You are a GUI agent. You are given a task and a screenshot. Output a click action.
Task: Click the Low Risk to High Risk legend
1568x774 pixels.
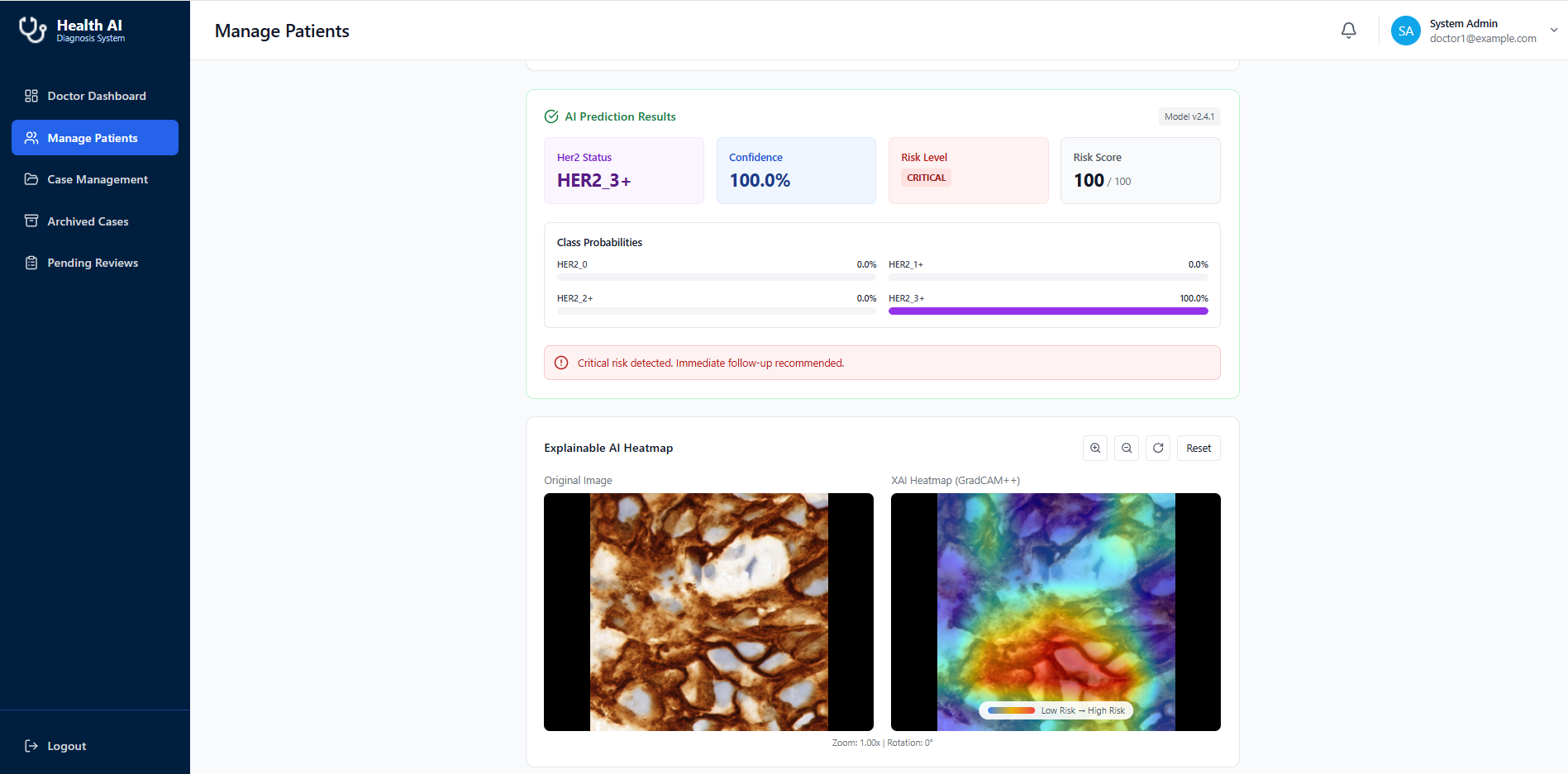[x=1056, y=710]
